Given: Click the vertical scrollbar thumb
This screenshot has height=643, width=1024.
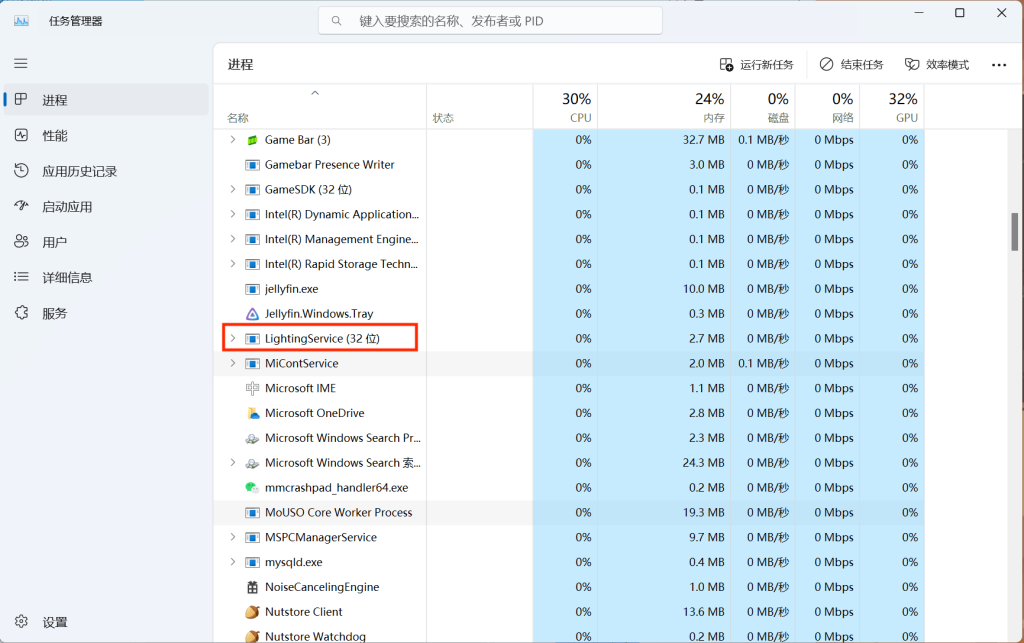Looking at the screenshot, I should coord(1014,232).
